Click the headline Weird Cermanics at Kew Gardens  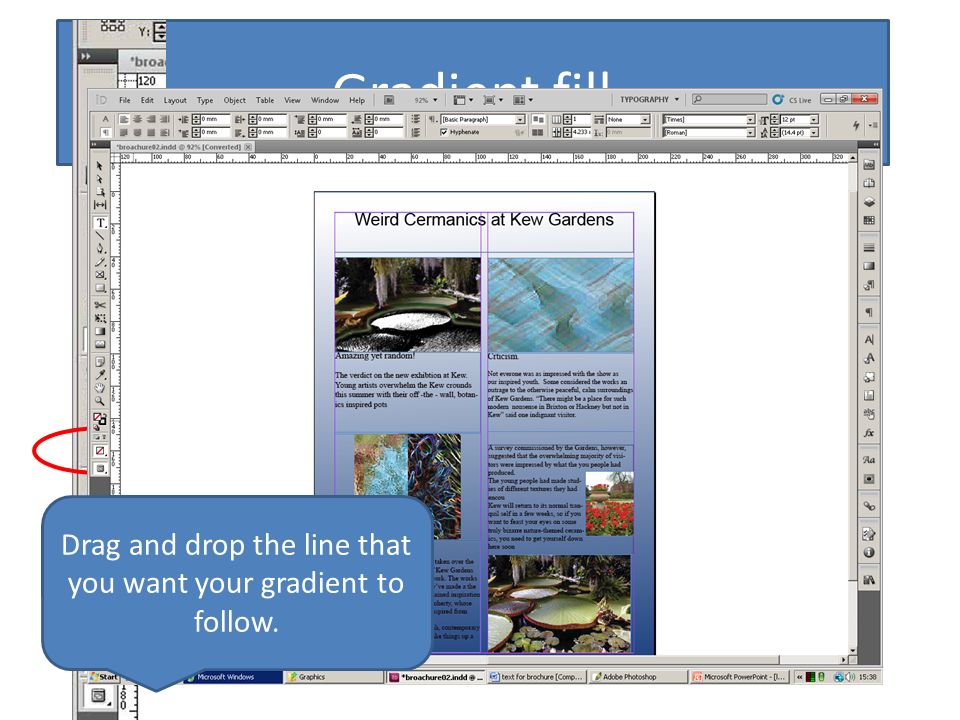pyautogui.click(x=484, y=220)
